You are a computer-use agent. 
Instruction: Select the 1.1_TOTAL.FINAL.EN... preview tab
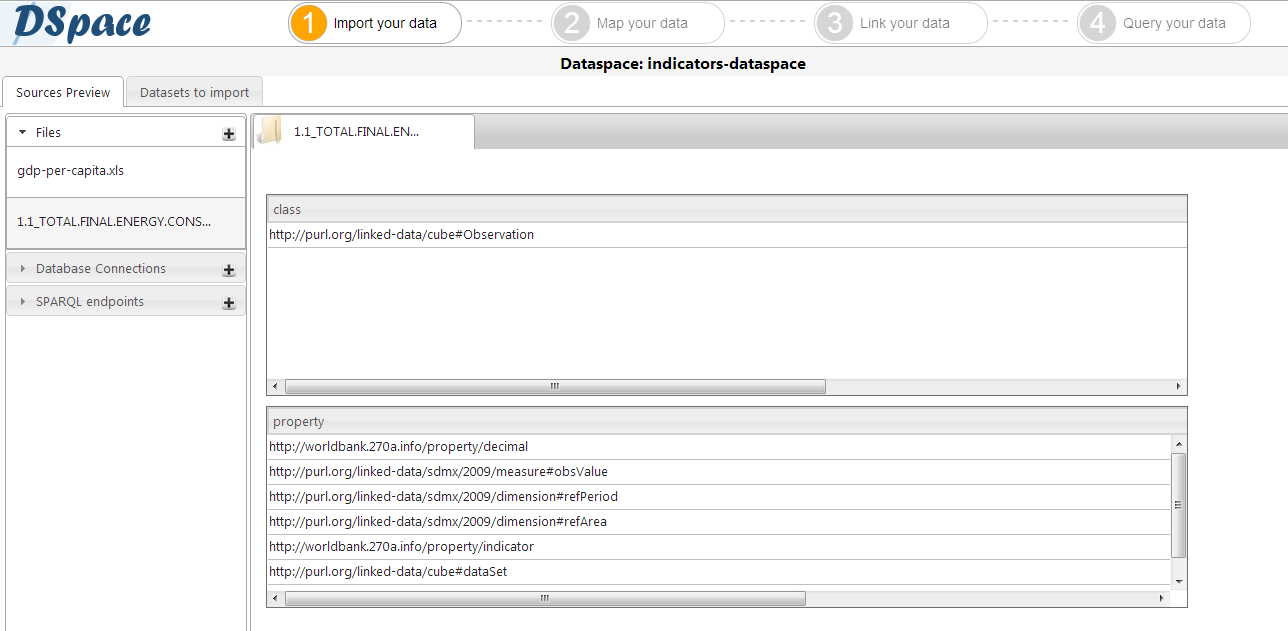click(x=363, y=131)
